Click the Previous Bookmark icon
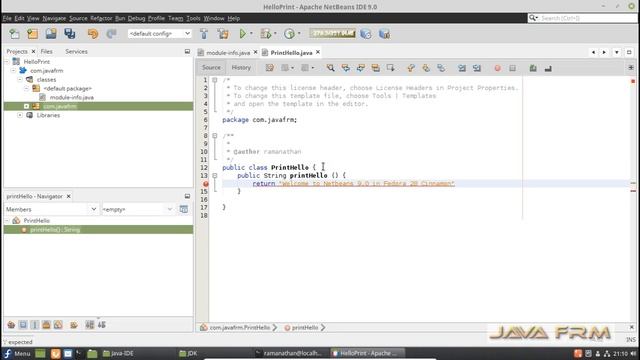The image size is (640, 360). tap(411, 68)
